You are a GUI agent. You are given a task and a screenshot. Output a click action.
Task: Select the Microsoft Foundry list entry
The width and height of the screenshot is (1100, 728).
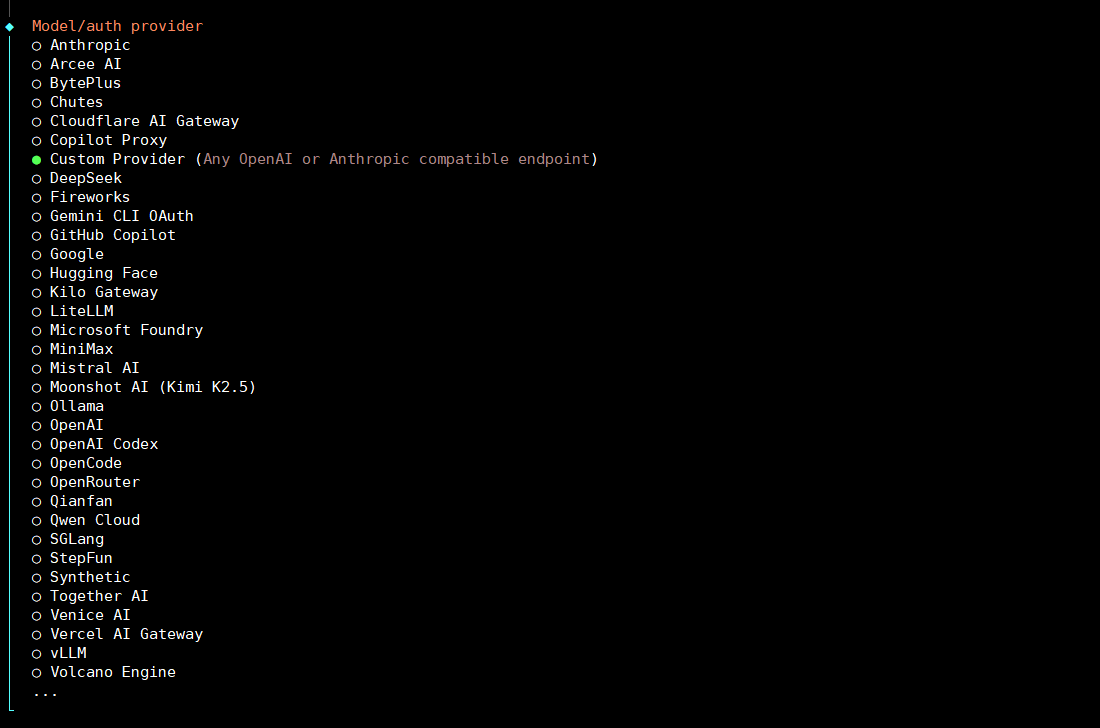point(126,330)
